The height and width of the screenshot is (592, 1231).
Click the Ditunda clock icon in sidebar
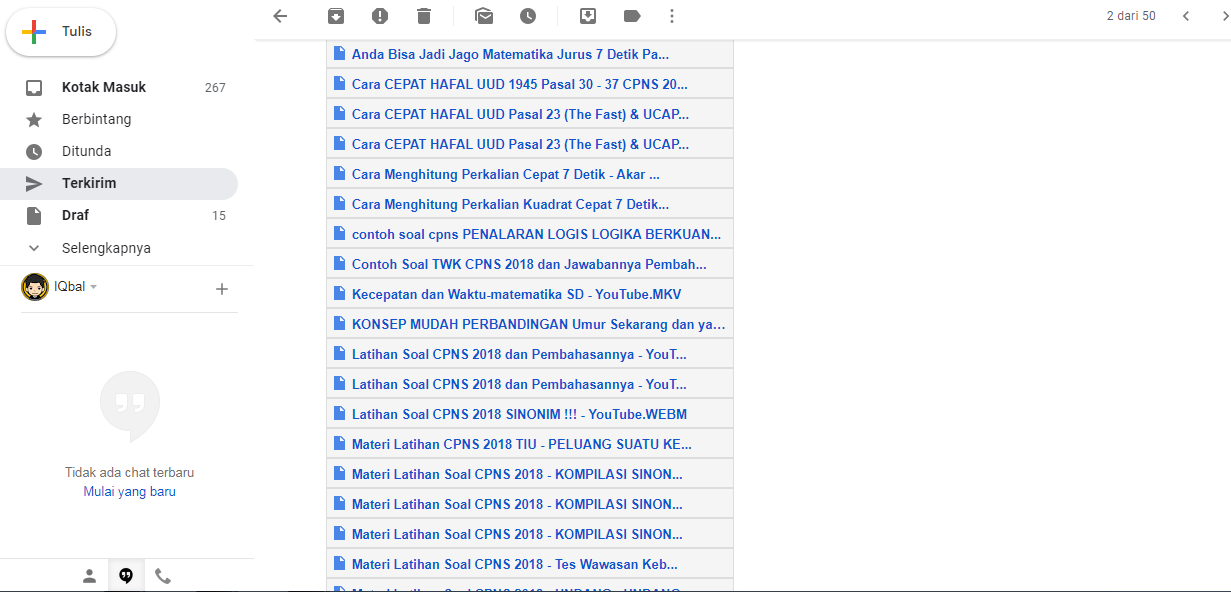[x=34, y=152]
